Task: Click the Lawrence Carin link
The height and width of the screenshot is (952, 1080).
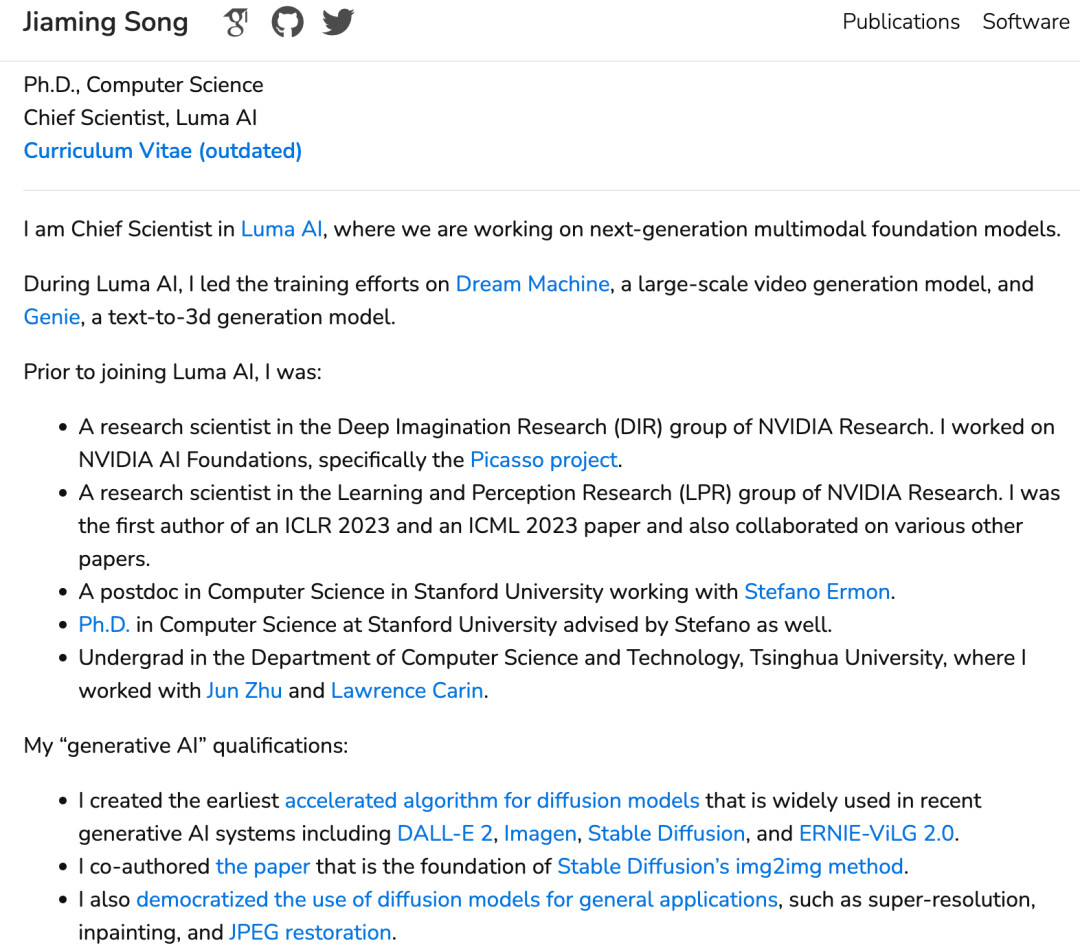Action: coord(407,691)
